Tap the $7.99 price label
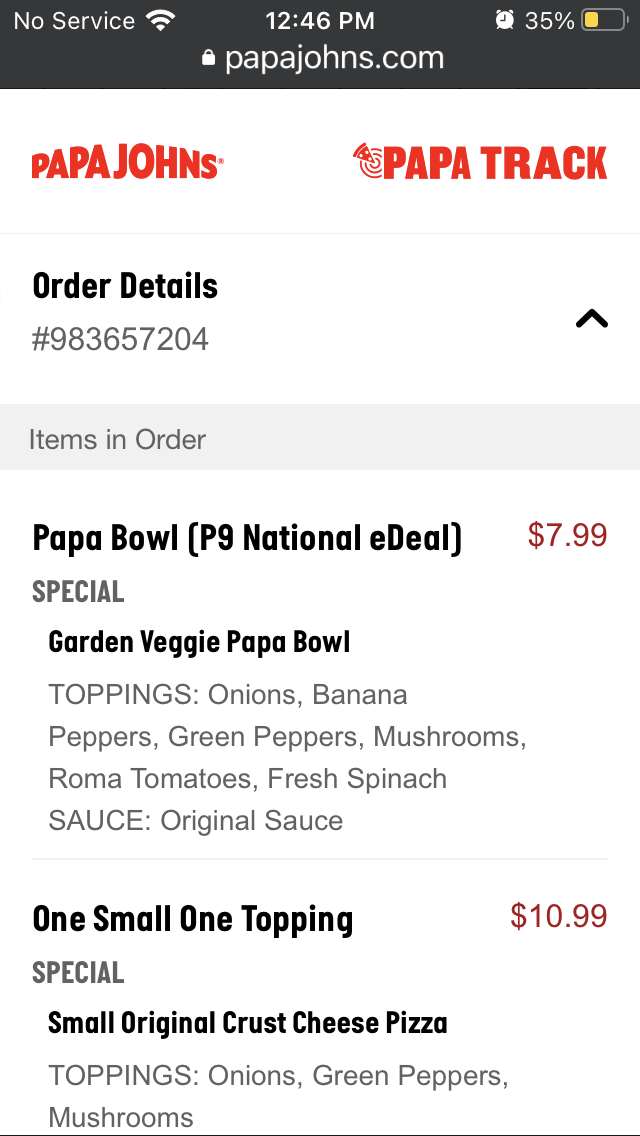This screenshot has width=640, height=1136. coord(567,536)
